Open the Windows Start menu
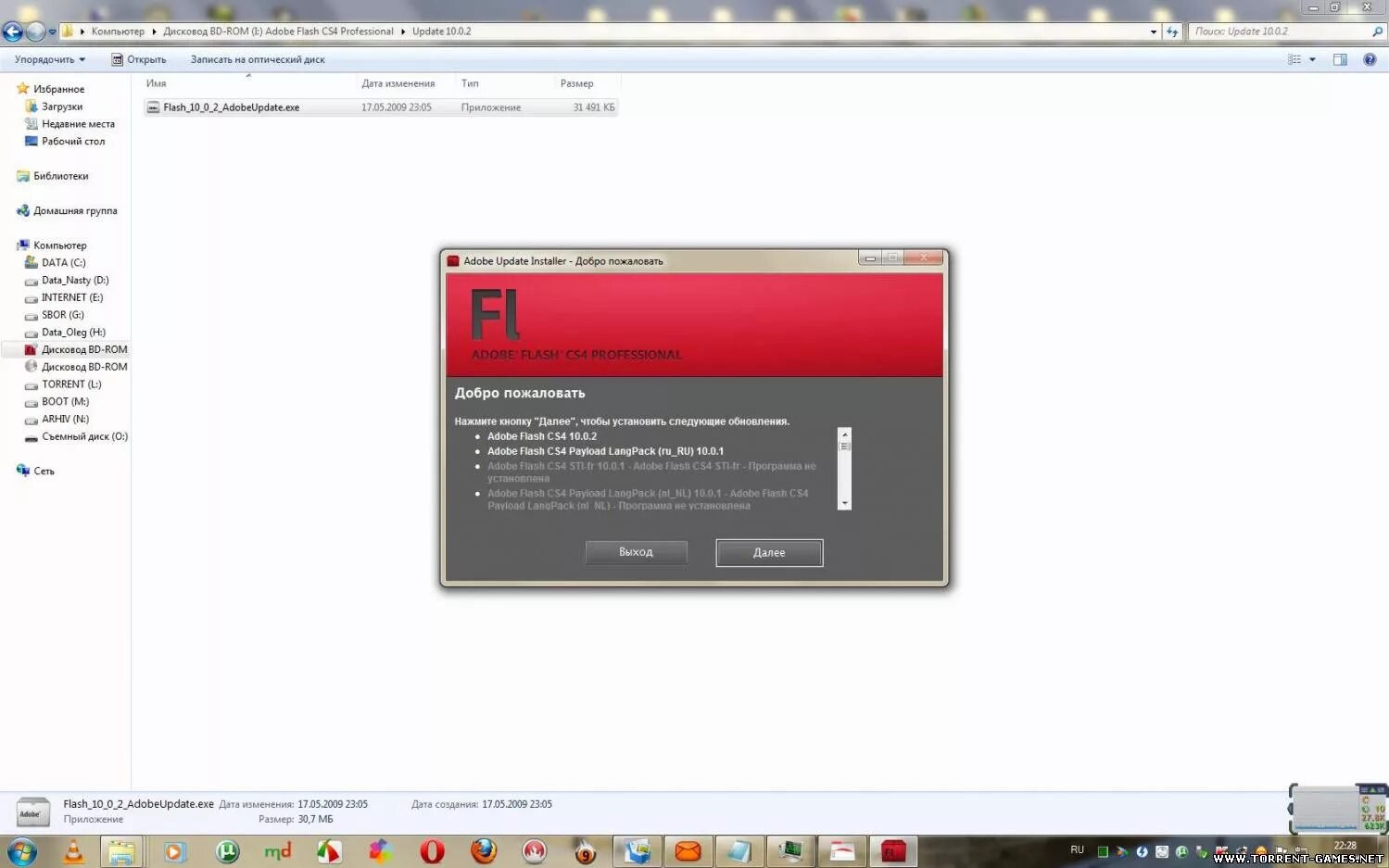The image size is (1389, 868). point(21,851)
